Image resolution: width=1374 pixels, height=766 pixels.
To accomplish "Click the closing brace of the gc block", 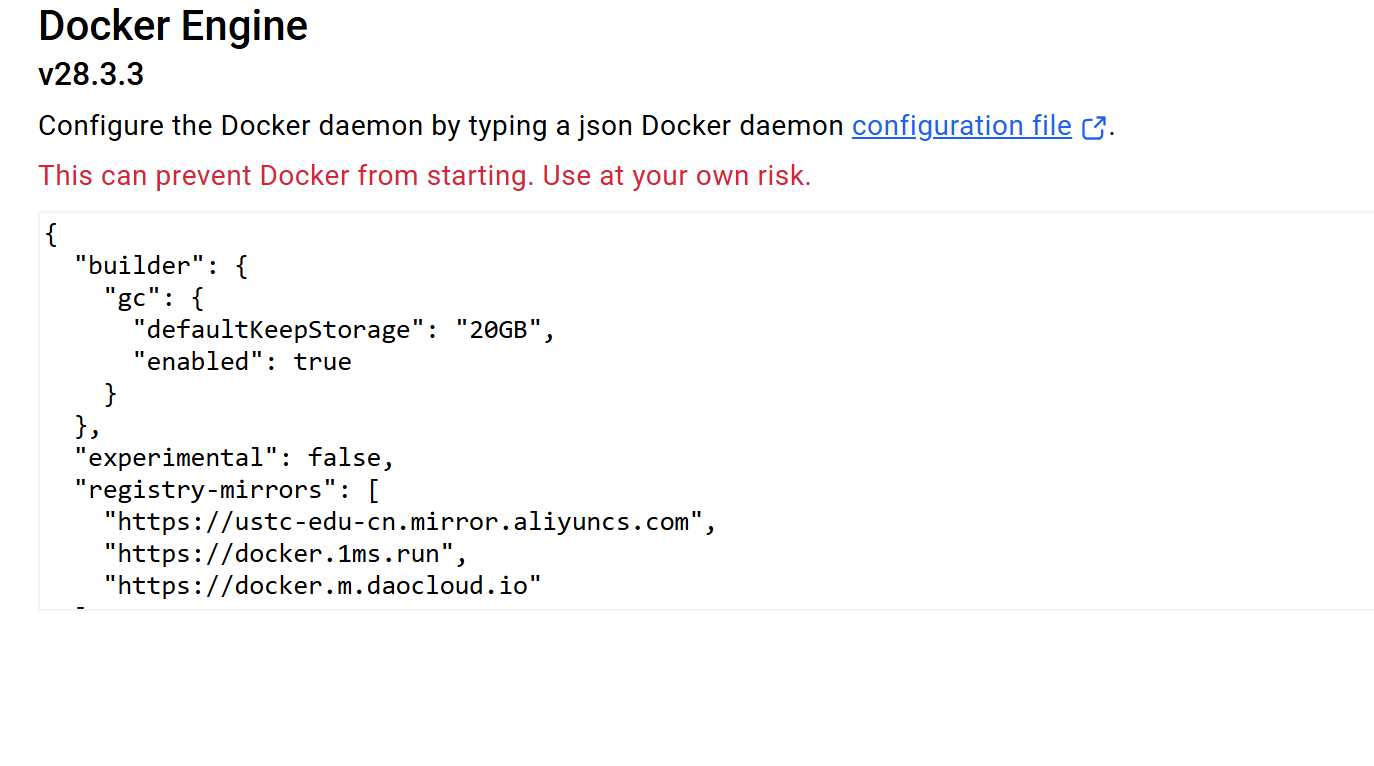I will point(109,393).
